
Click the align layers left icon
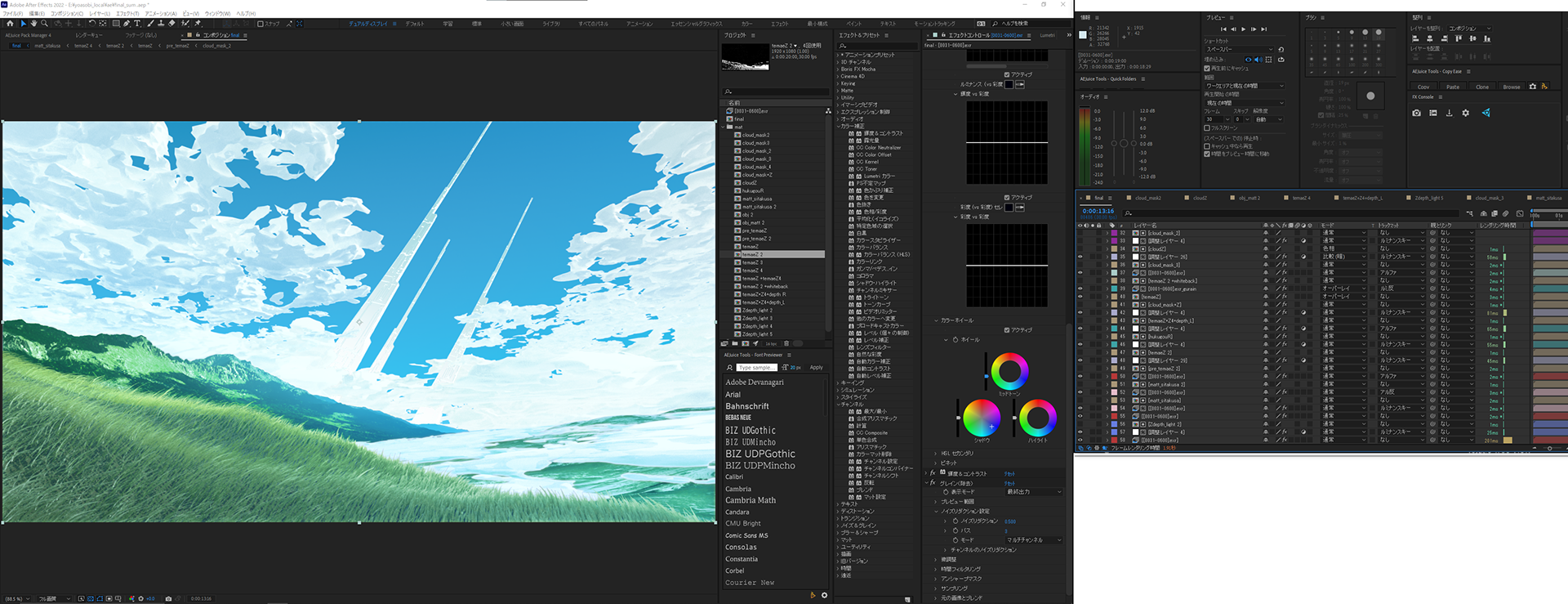(x=1415, y=38)
